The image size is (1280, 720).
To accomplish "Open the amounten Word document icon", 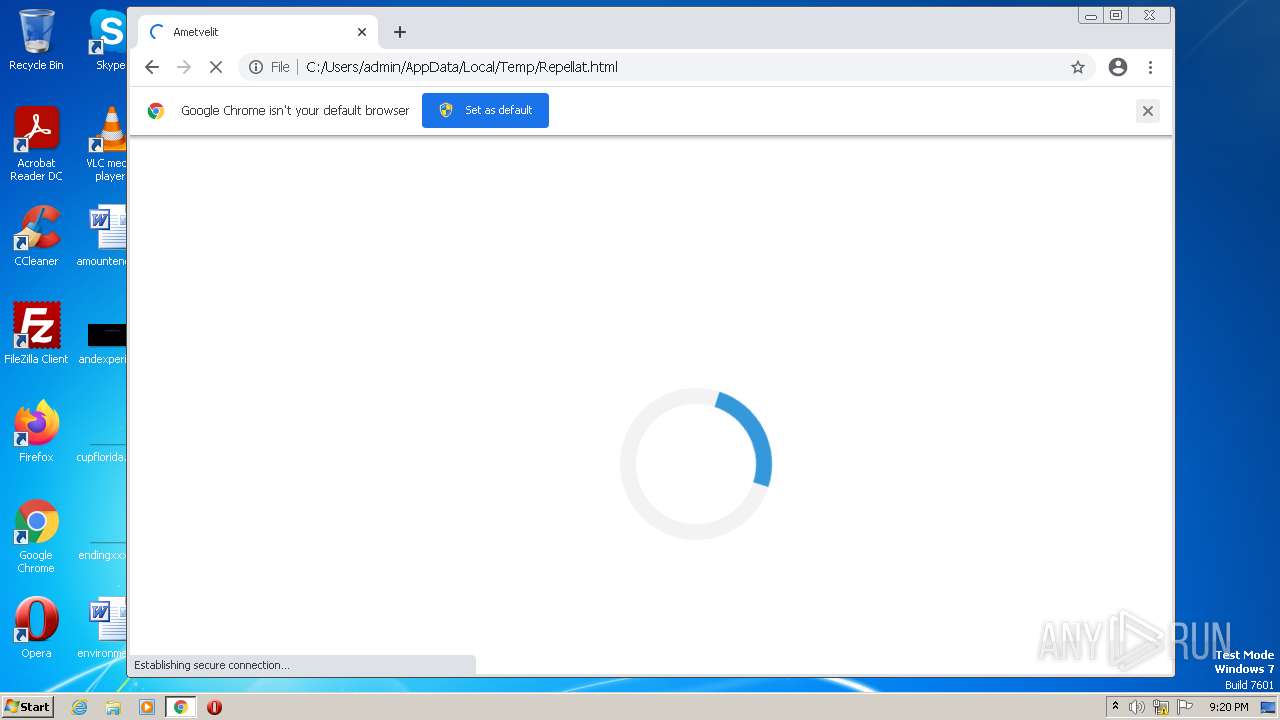I will tap(104, 236).
